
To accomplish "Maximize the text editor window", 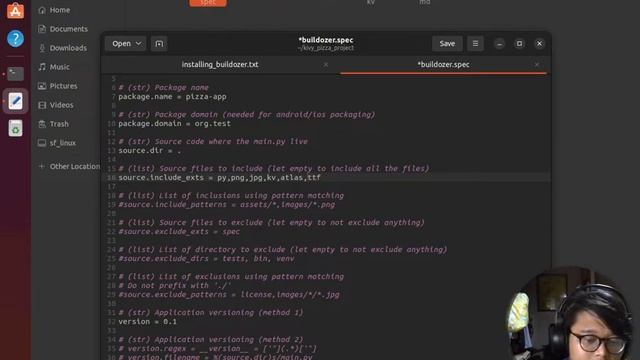I will 519,44.
